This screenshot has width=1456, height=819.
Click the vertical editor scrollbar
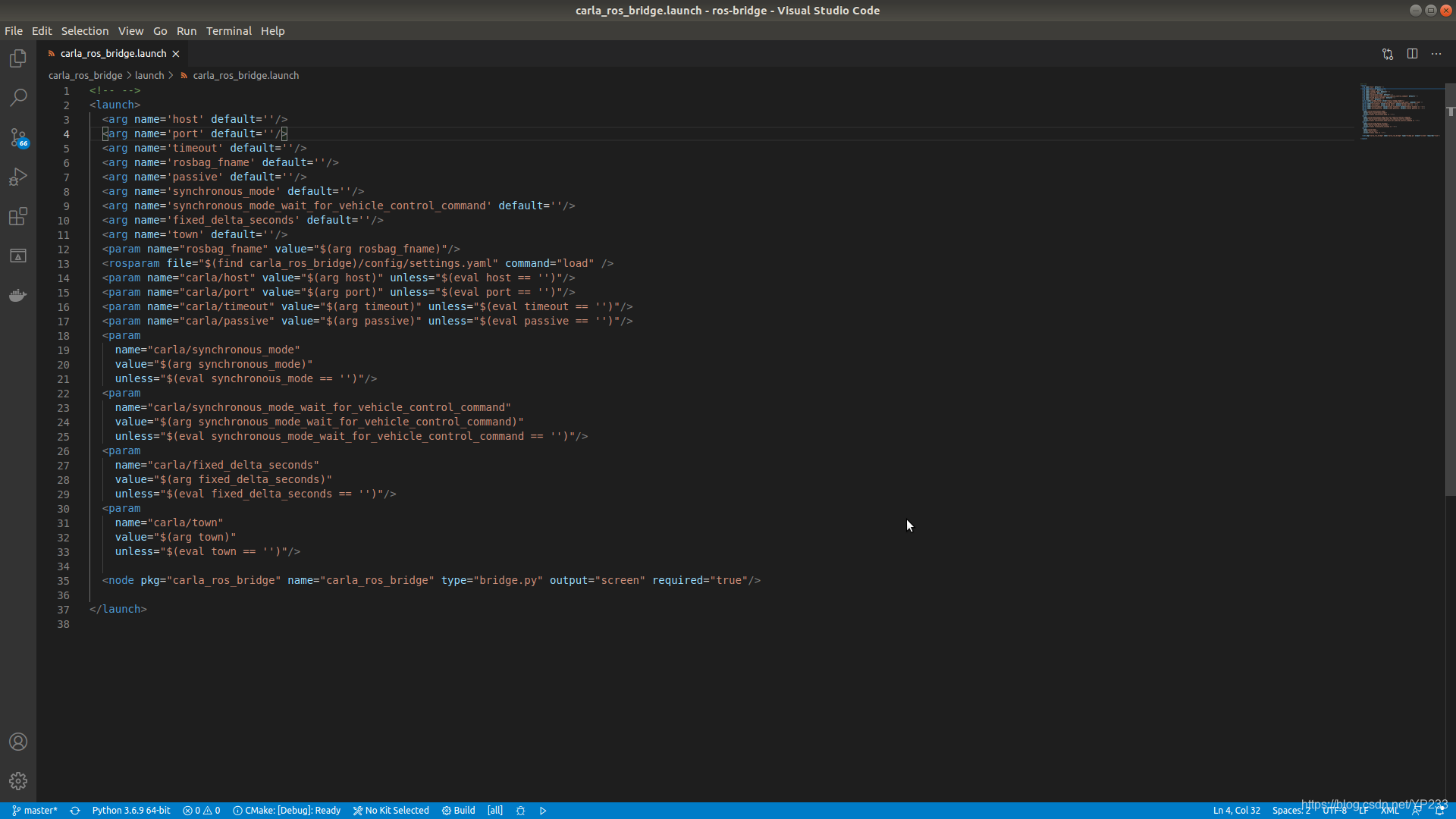tap(1450, 290)
